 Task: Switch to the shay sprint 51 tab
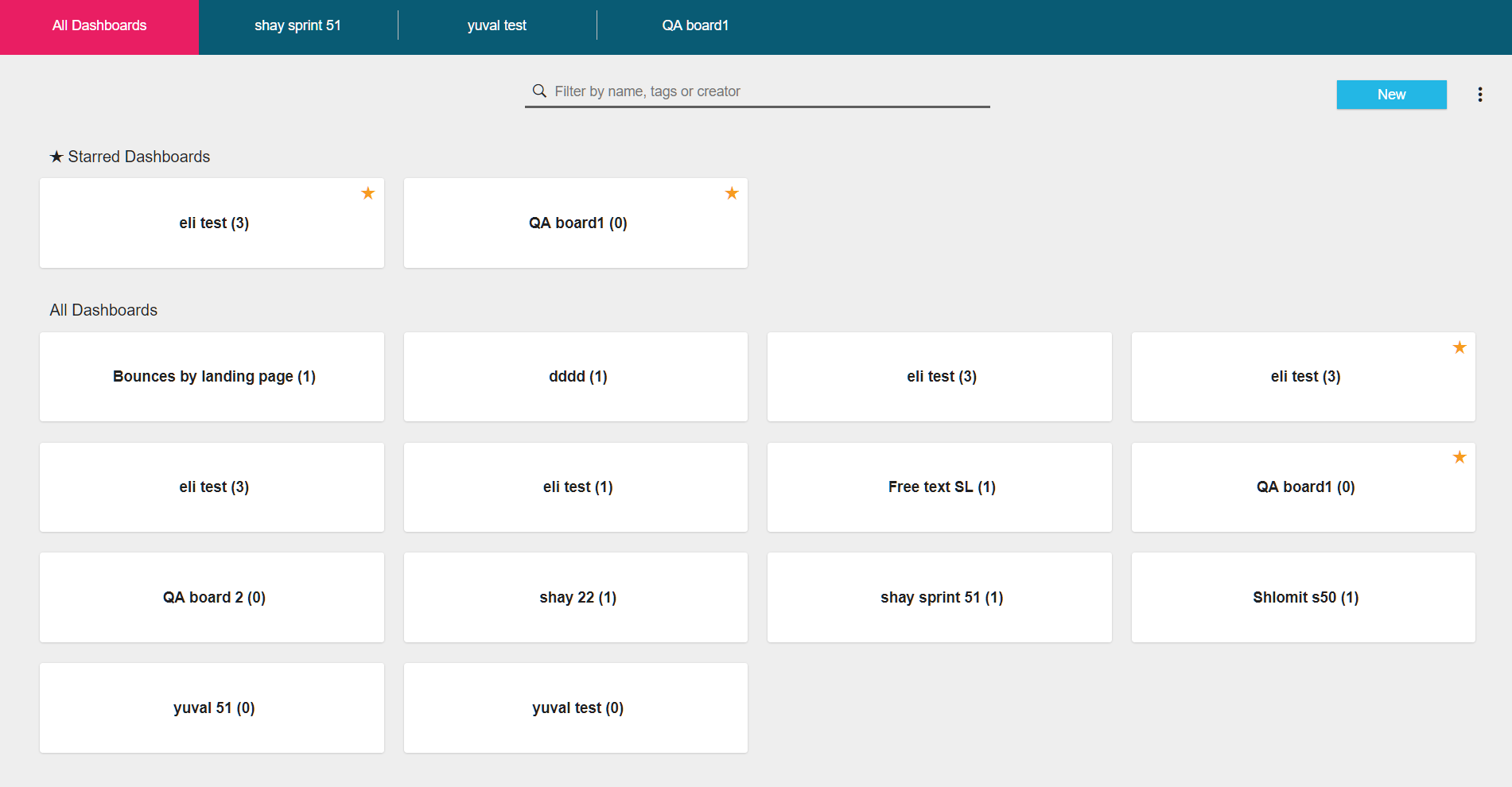click(x=298, y=25)
